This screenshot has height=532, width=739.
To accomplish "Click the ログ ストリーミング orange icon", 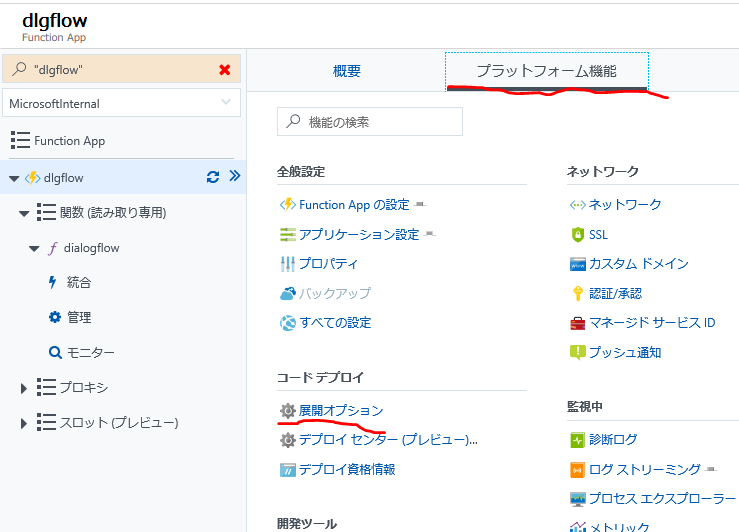I will (x=577, y=470).
